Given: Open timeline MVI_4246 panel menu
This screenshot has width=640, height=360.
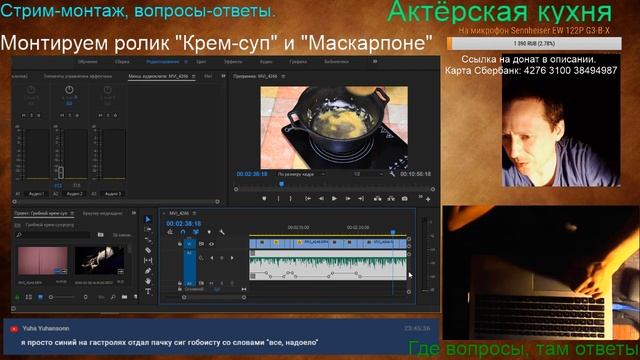Looking at the screenshot, I should pos(194,213).
